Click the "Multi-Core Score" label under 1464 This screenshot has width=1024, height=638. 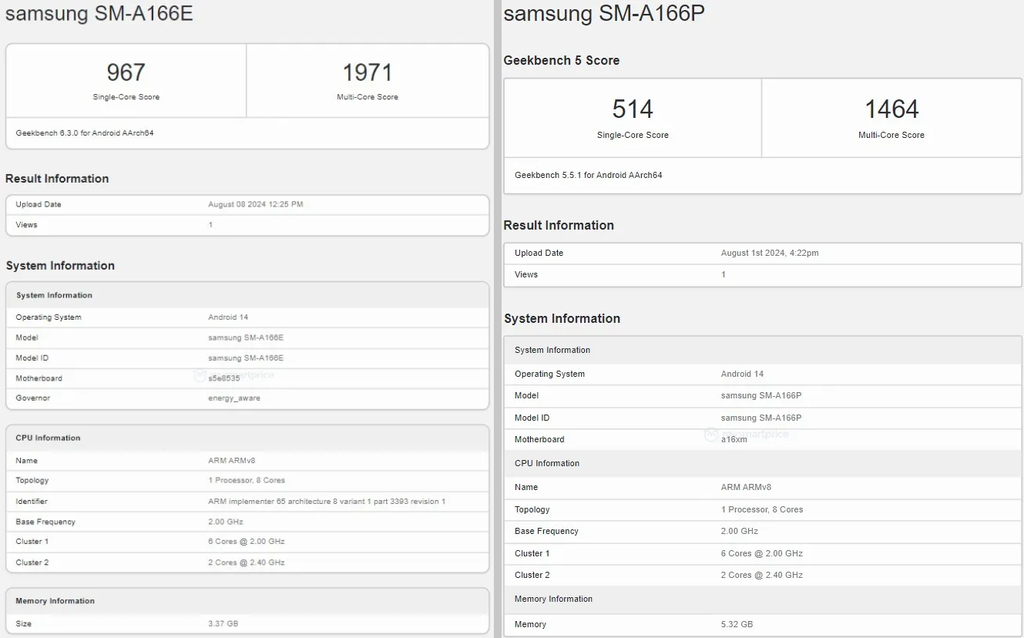891,135
